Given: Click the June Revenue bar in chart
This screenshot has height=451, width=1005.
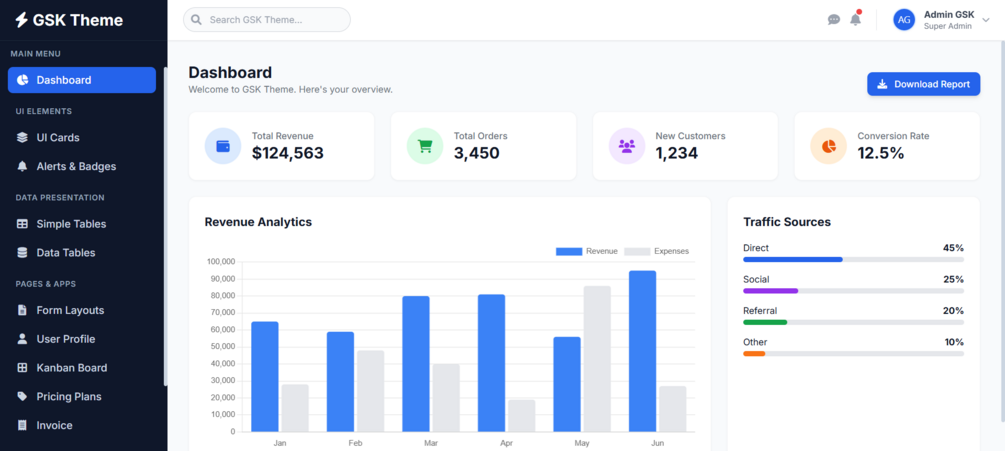Looking at the screenshot, I should (642, 351).
